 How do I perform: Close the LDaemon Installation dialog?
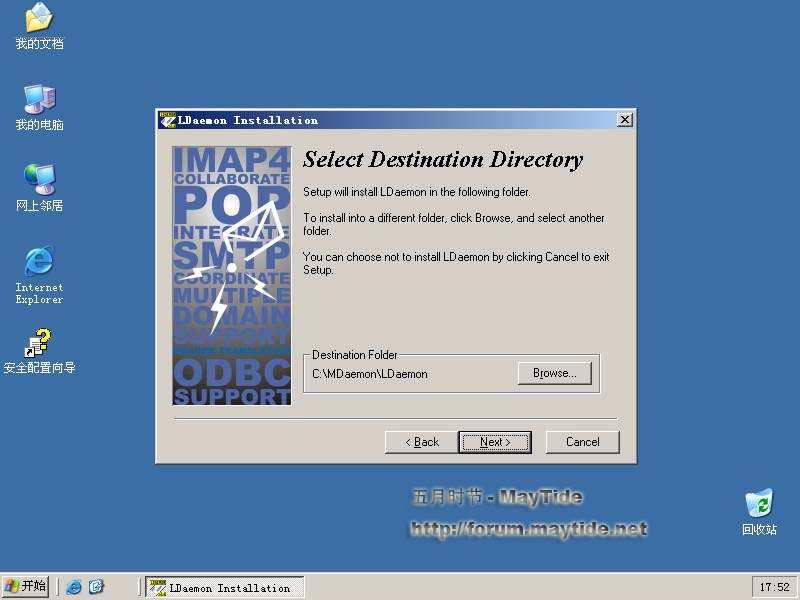625,120
